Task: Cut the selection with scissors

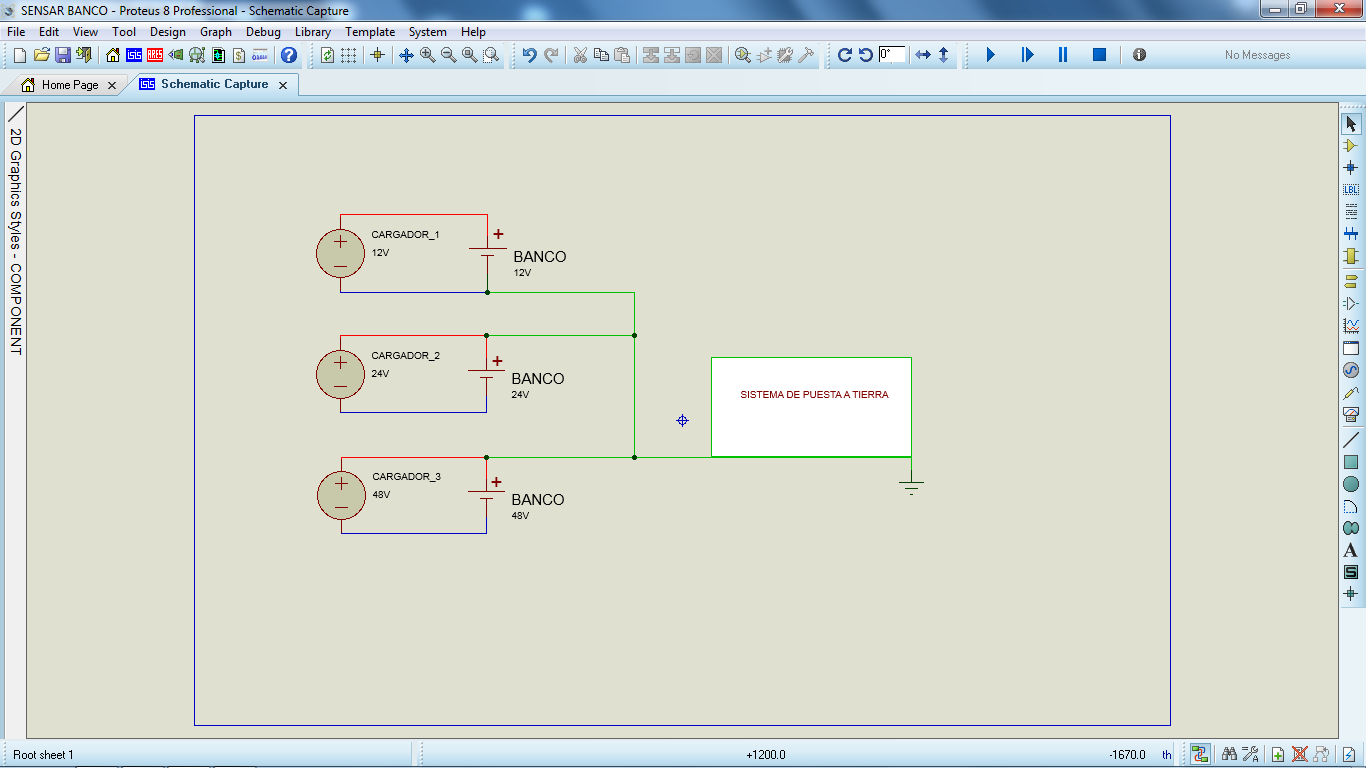Action: tap(580, 55)
